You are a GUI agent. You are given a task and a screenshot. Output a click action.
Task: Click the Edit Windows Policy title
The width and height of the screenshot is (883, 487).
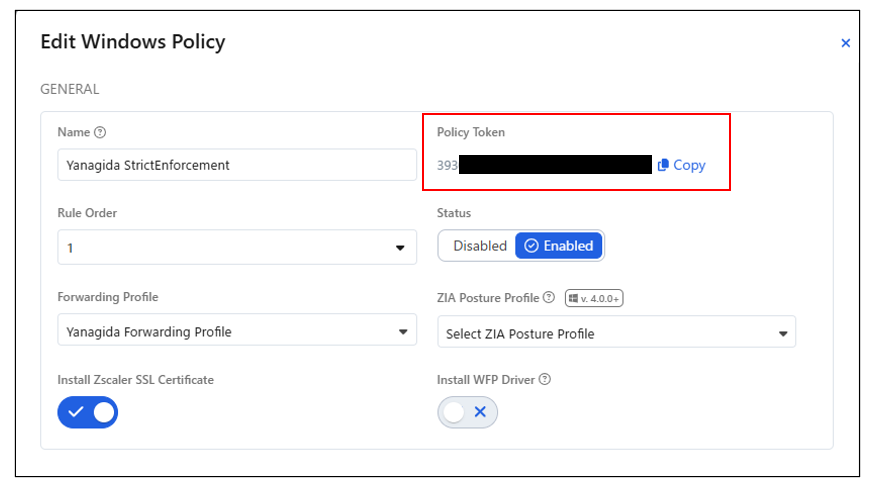pyautogui.click(x=133, y=42)
